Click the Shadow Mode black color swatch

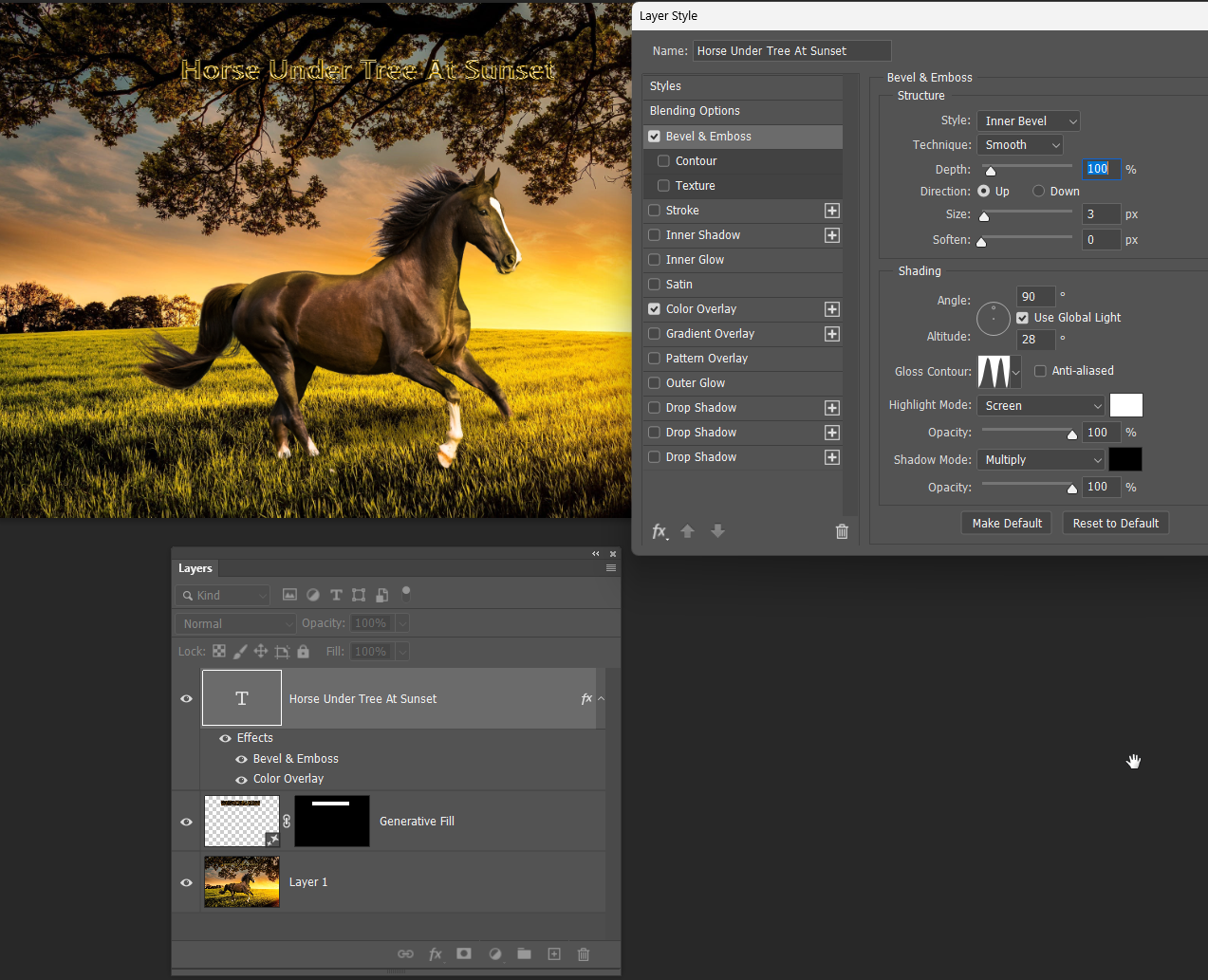point(1125,459)
